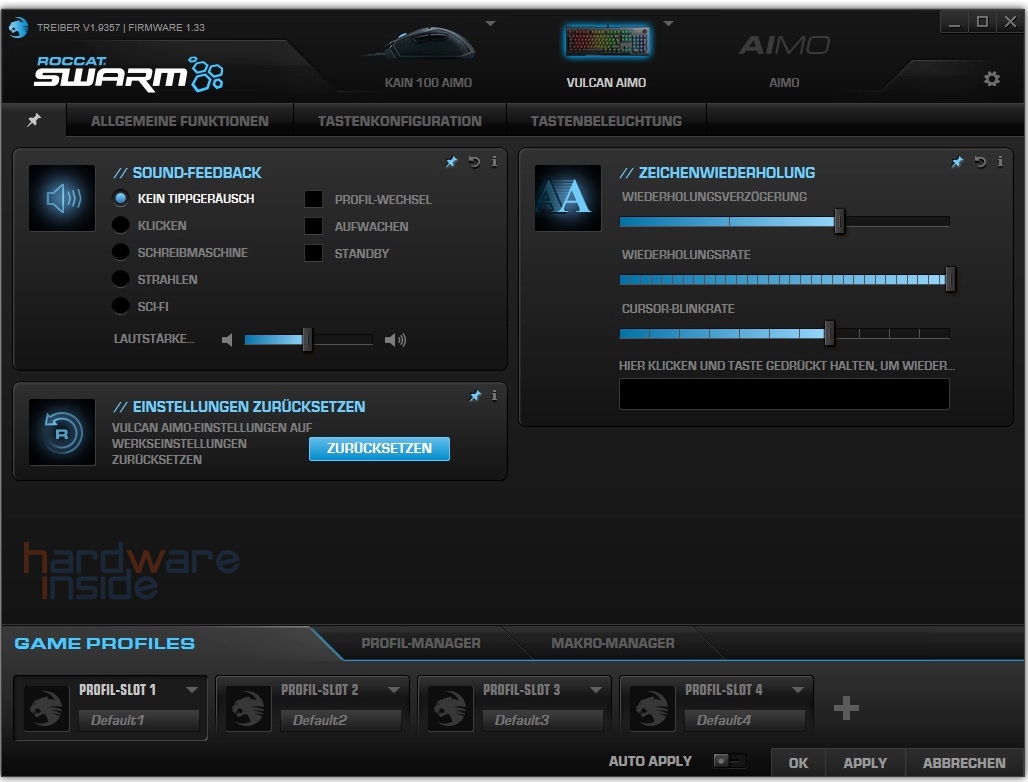Click the Wiederholungsrate slider
This screenshot has width=1028, height=782.
pyautogui.click(x=785, y=279)
